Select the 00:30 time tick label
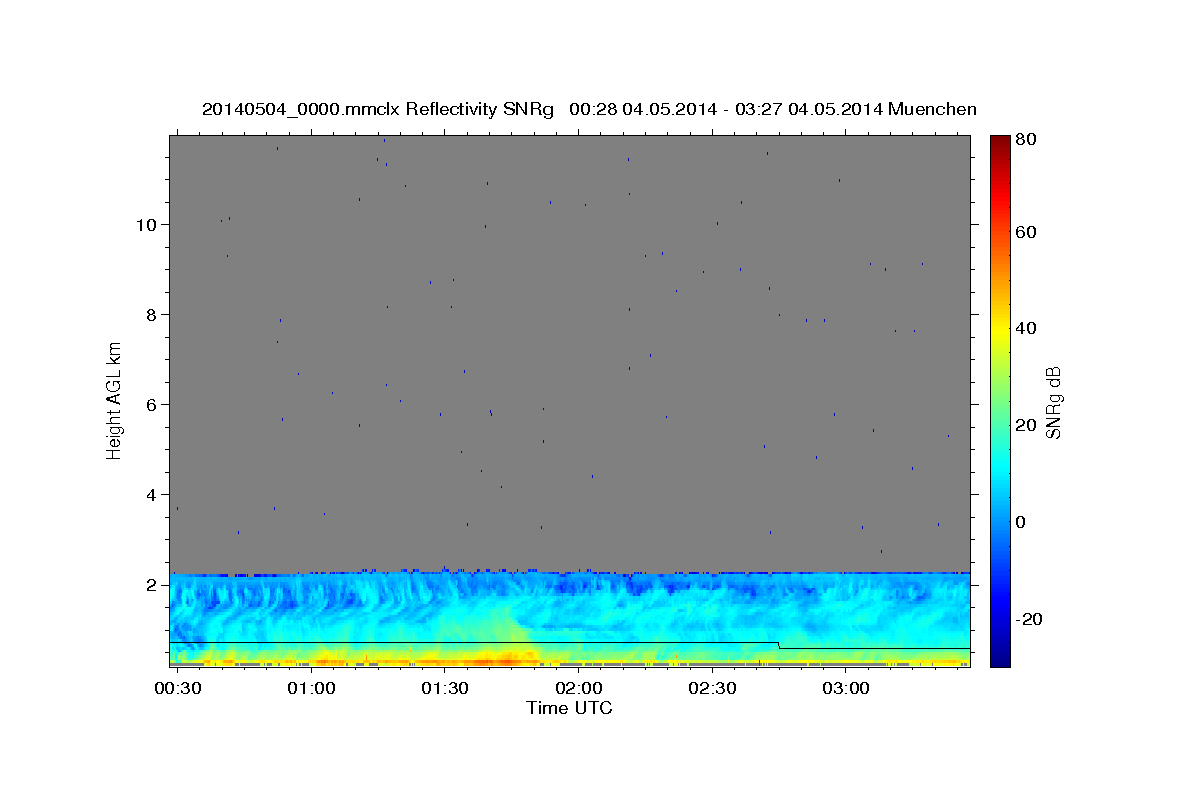Viewport: 1200px width, 800px height. pos(178,690)
